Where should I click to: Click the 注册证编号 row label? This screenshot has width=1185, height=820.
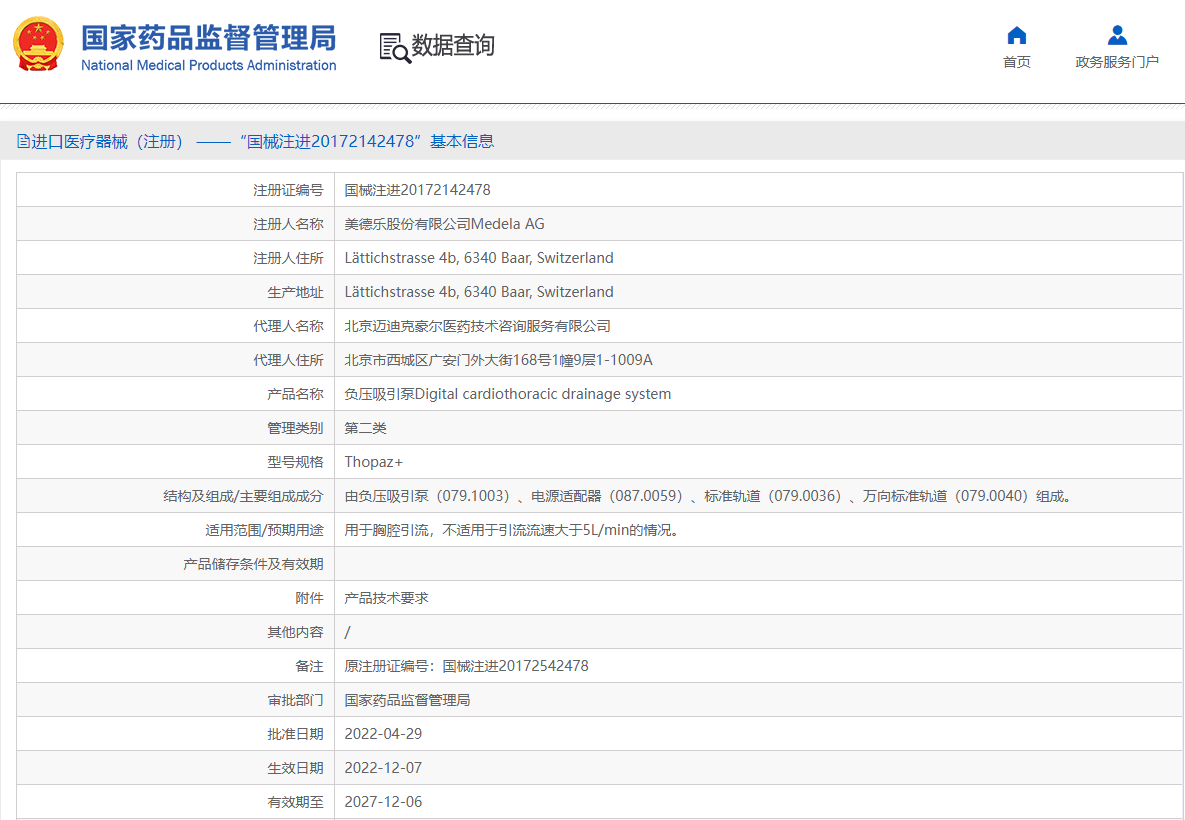(288, 190)
